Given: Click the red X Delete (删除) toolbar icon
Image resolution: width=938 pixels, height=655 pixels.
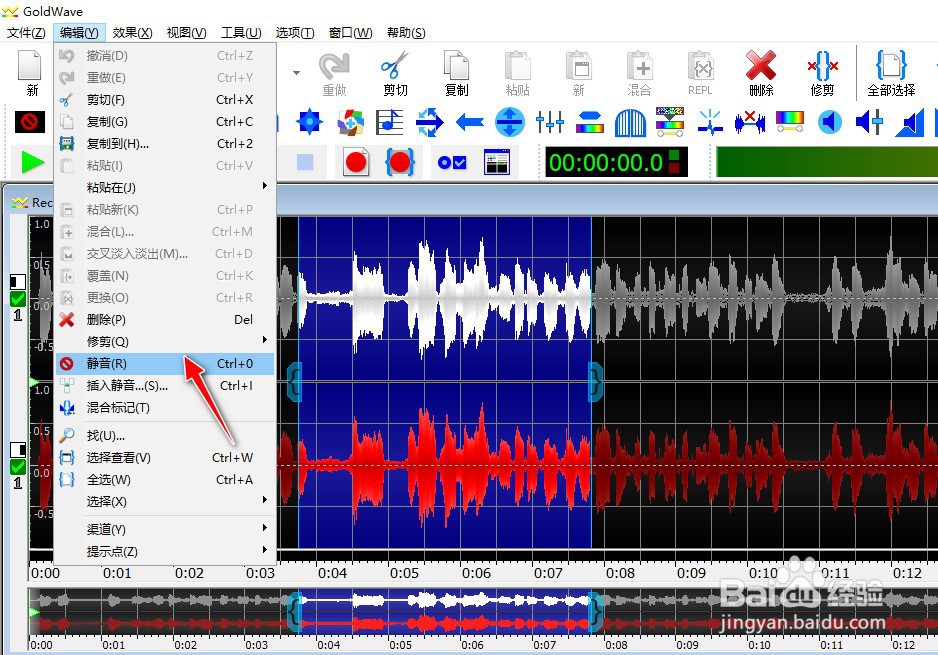Looking at the screenshot, I should click(761, 73).
